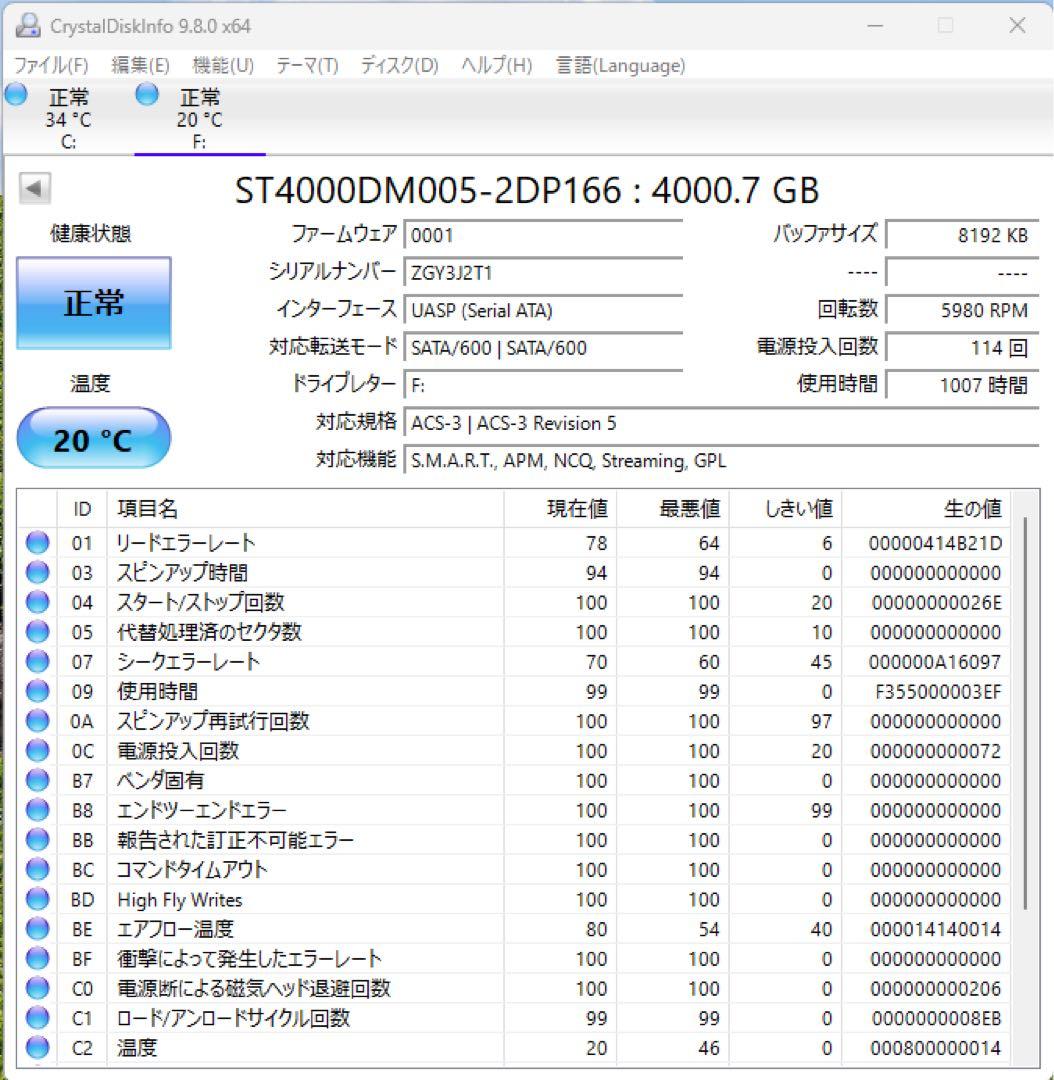Click the ID column header
This screenshot has width=1054, height=1080.
coord(82,509)
